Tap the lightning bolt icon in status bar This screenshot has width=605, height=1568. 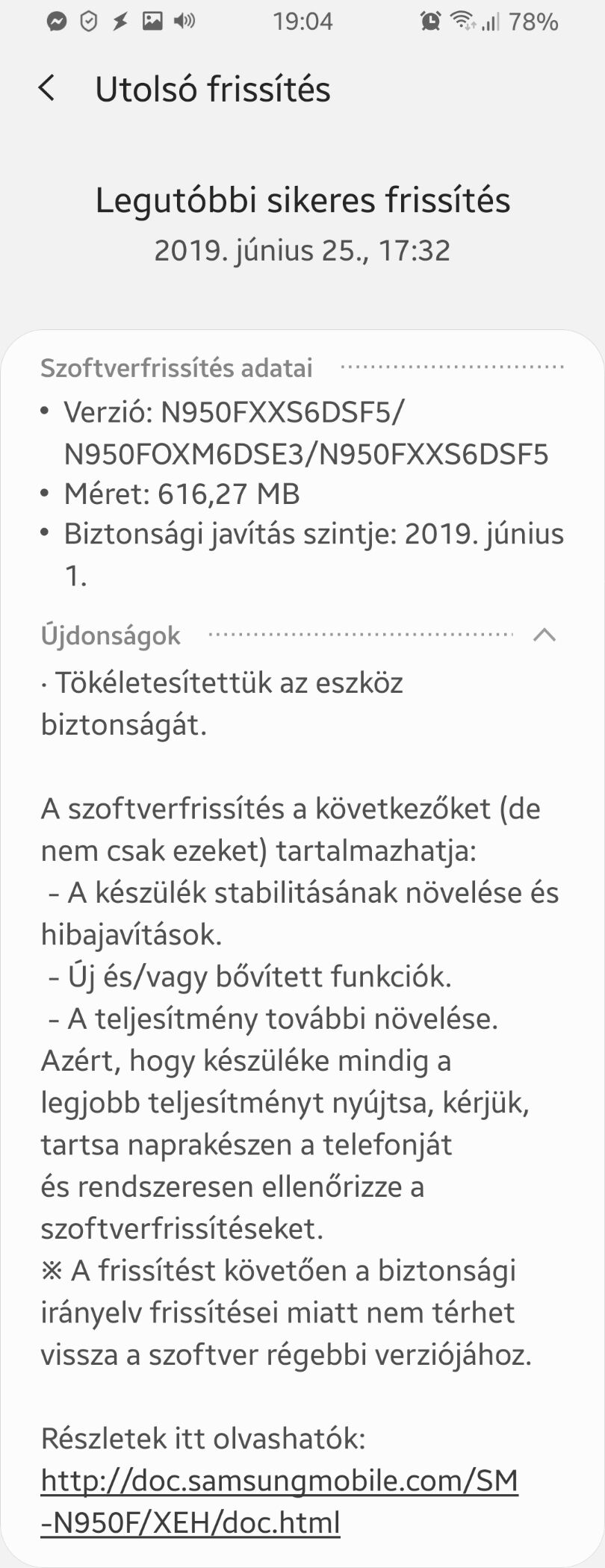click(x=120, y=22)
